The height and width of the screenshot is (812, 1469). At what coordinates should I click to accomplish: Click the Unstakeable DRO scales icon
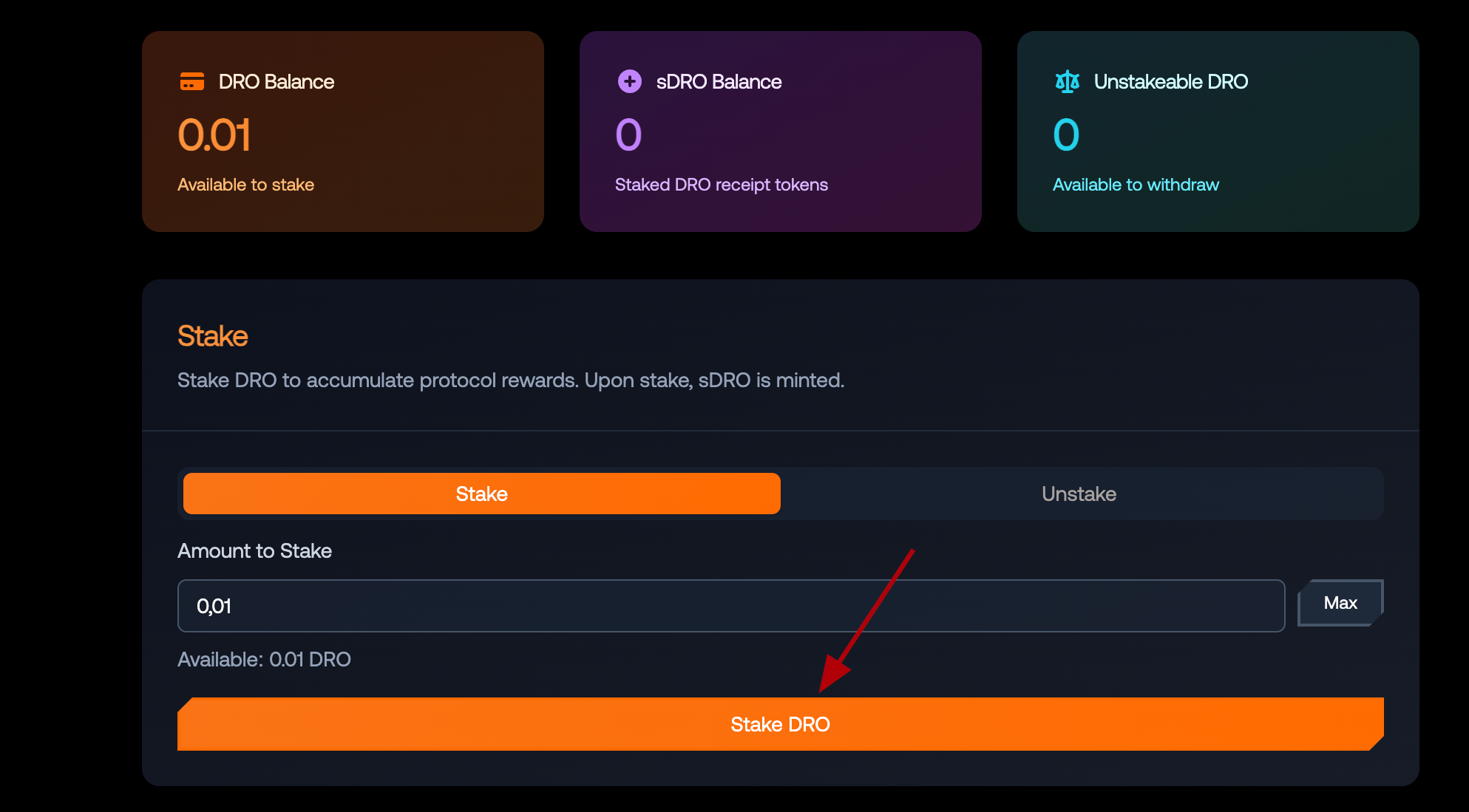point(1067,81)
